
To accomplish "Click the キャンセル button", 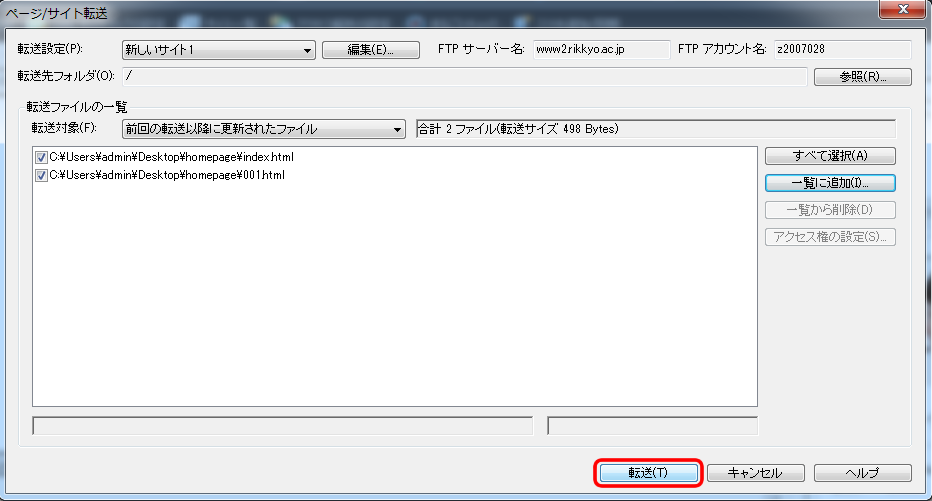I will tap(755, 472).
